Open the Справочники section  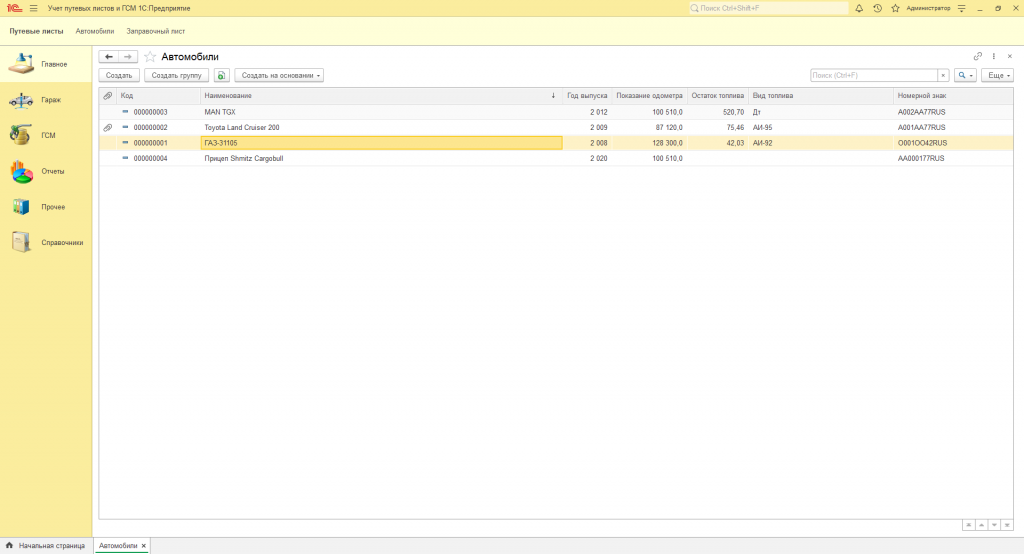click(x=46, y=242)
